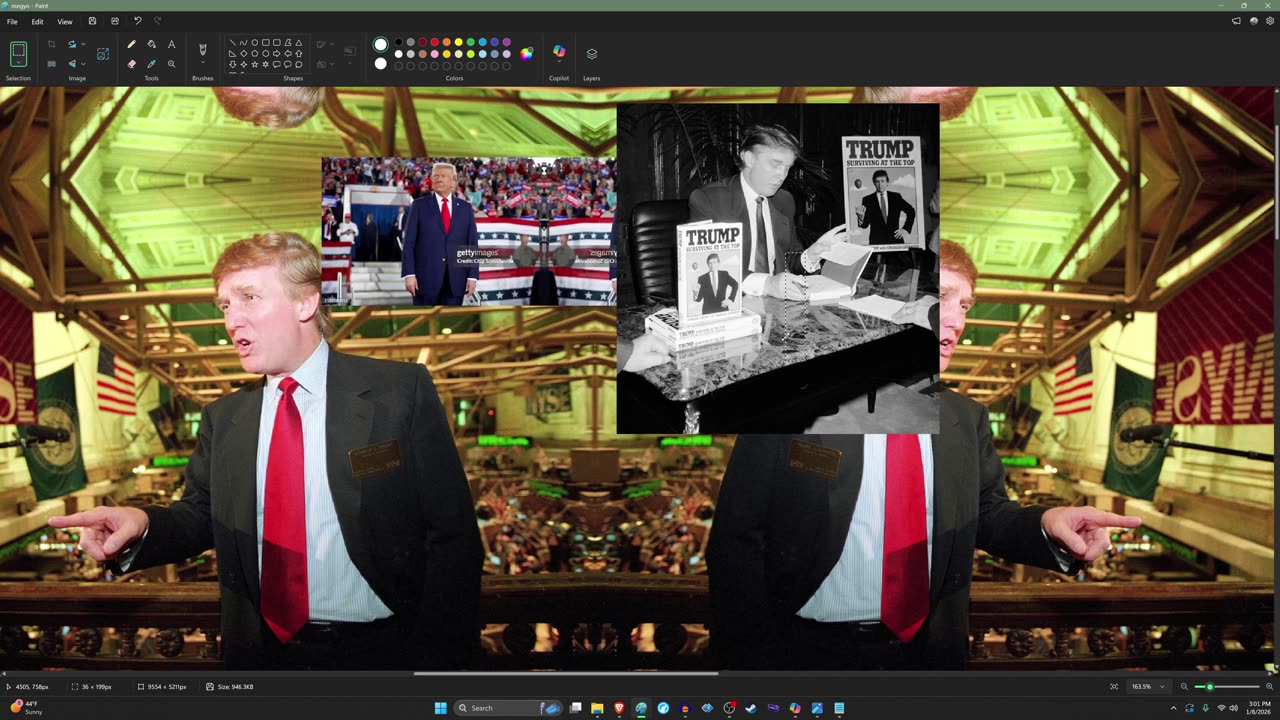Open the Copilot menu
Image resolution: width=1280 pixels, height=720 pixels.
click(559, 52)
